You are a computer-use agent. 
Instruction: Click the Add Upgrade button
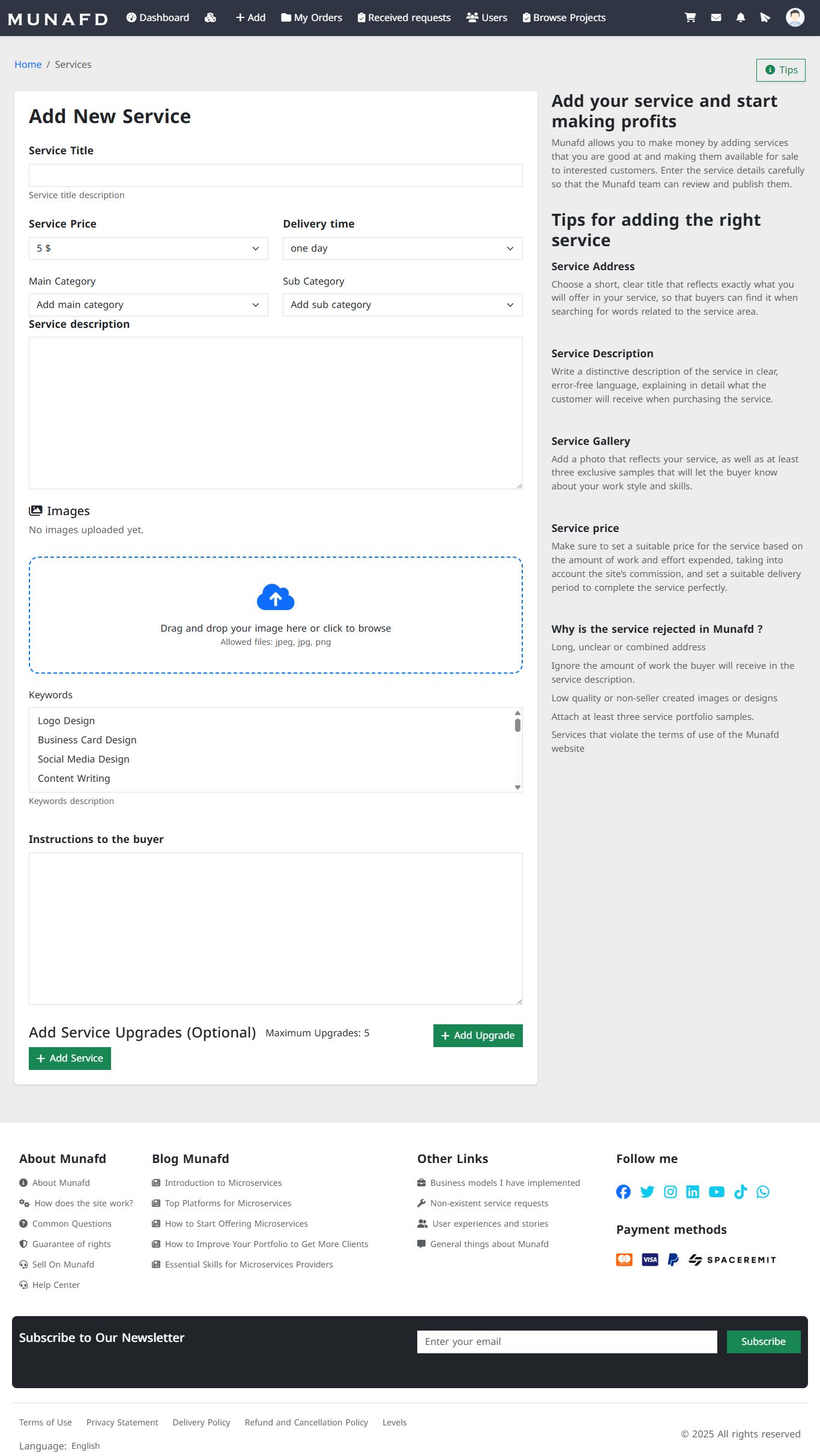478,1036
